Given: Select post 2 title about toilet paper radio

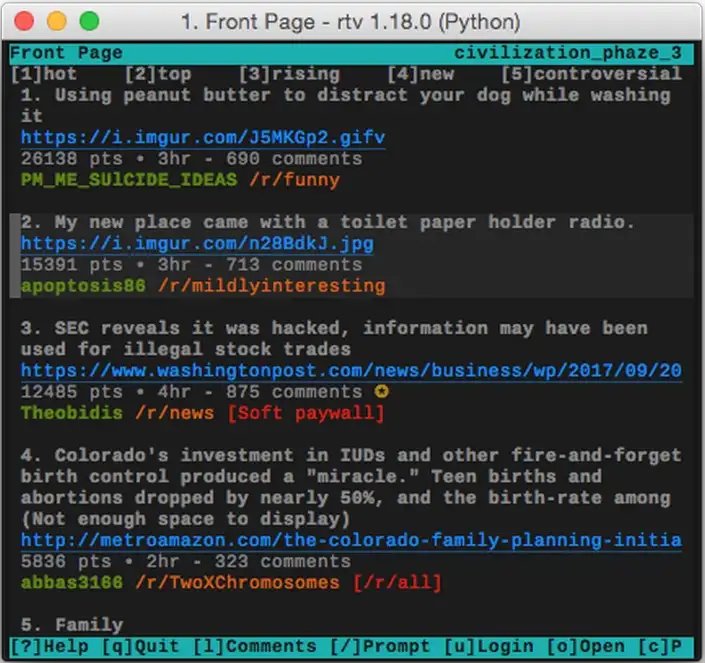Looking at the screenshot, I should (x=328, y=222).
